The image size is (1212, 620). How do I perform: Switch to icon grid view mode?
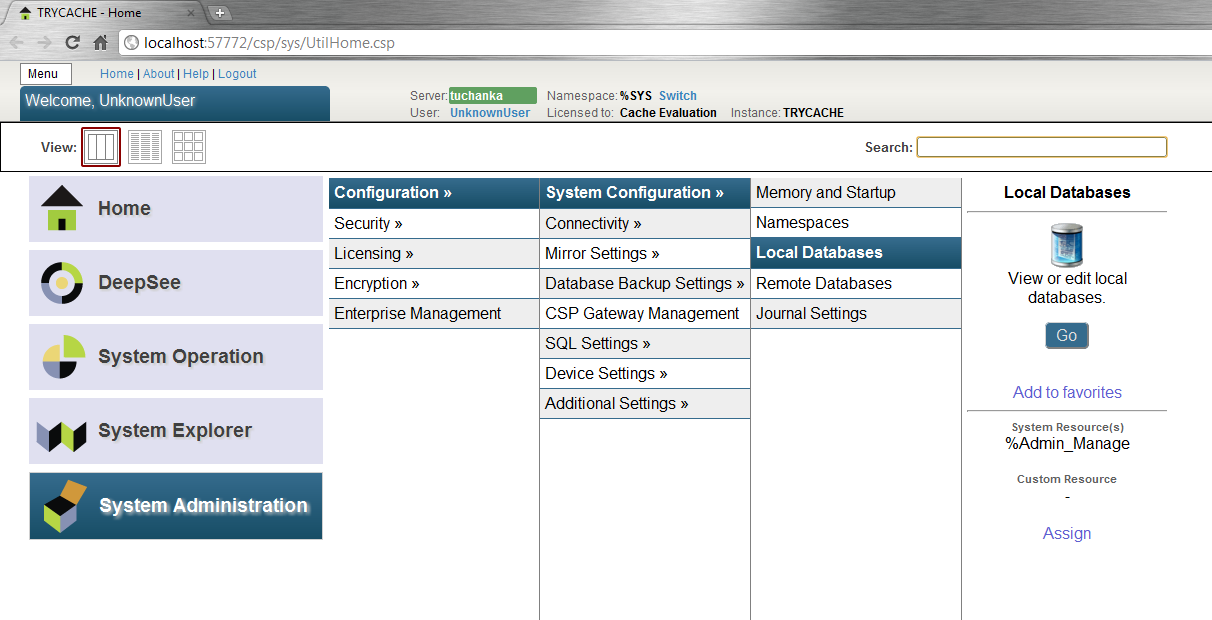[189, 147]
